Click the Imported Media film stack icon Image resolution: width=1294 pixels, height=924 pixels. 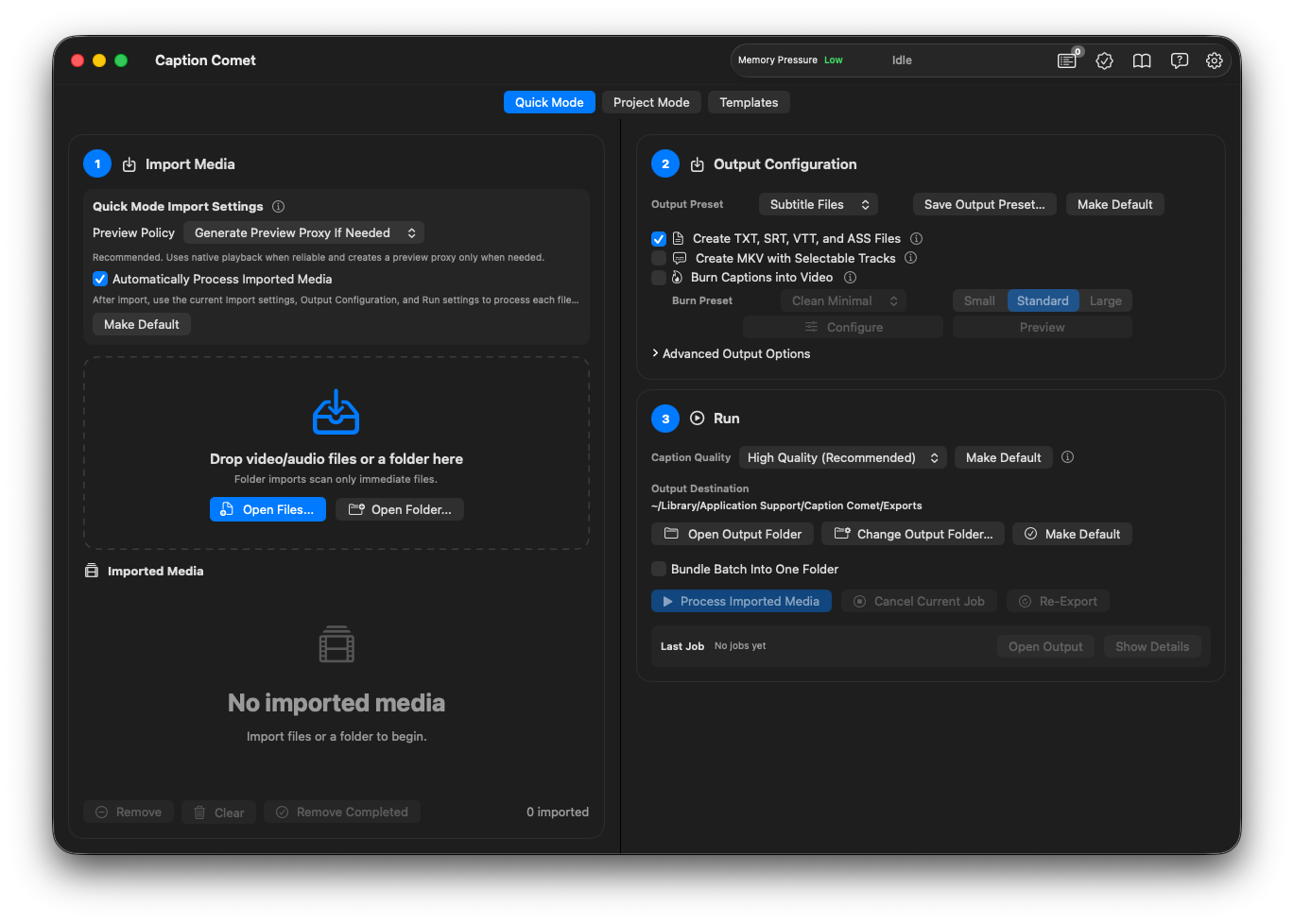coord(92,571)
